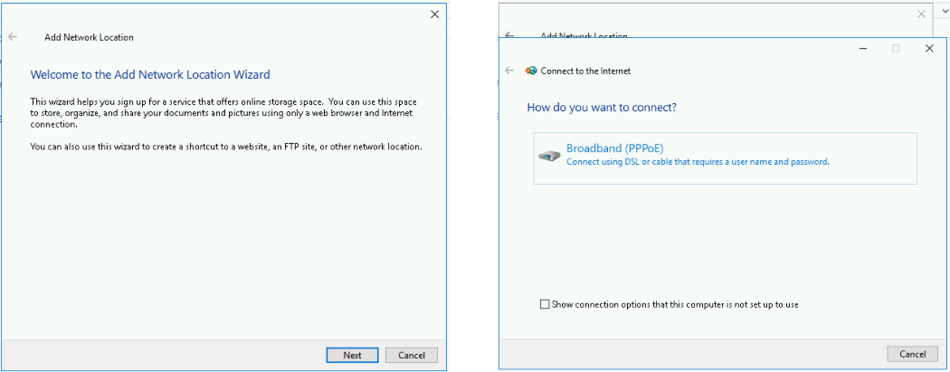
Task: Enable Show connection options checkbox
Action: tap(544, 304)
